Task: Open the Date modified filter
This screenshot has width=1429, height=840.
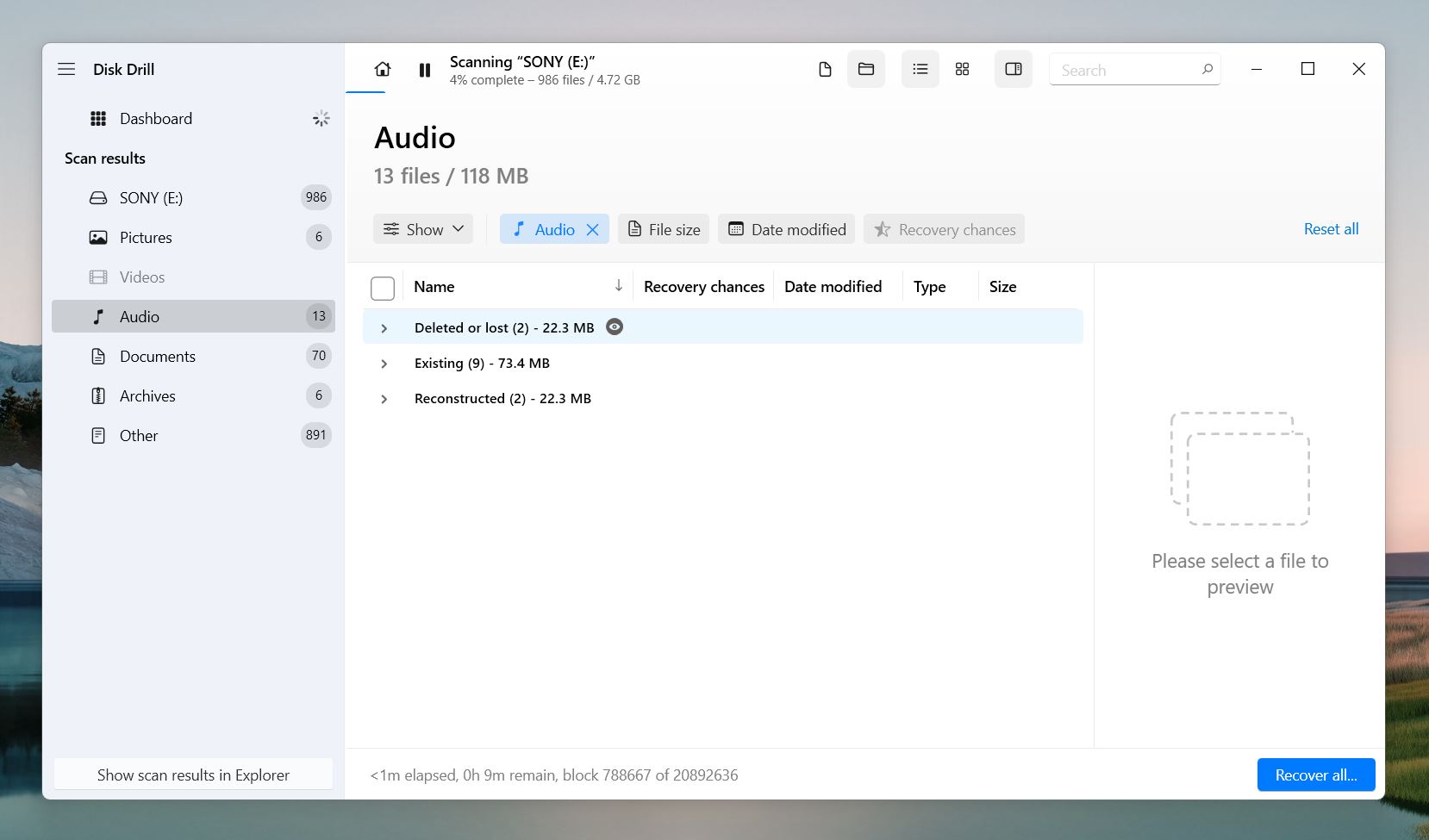Action: (787, 229)
